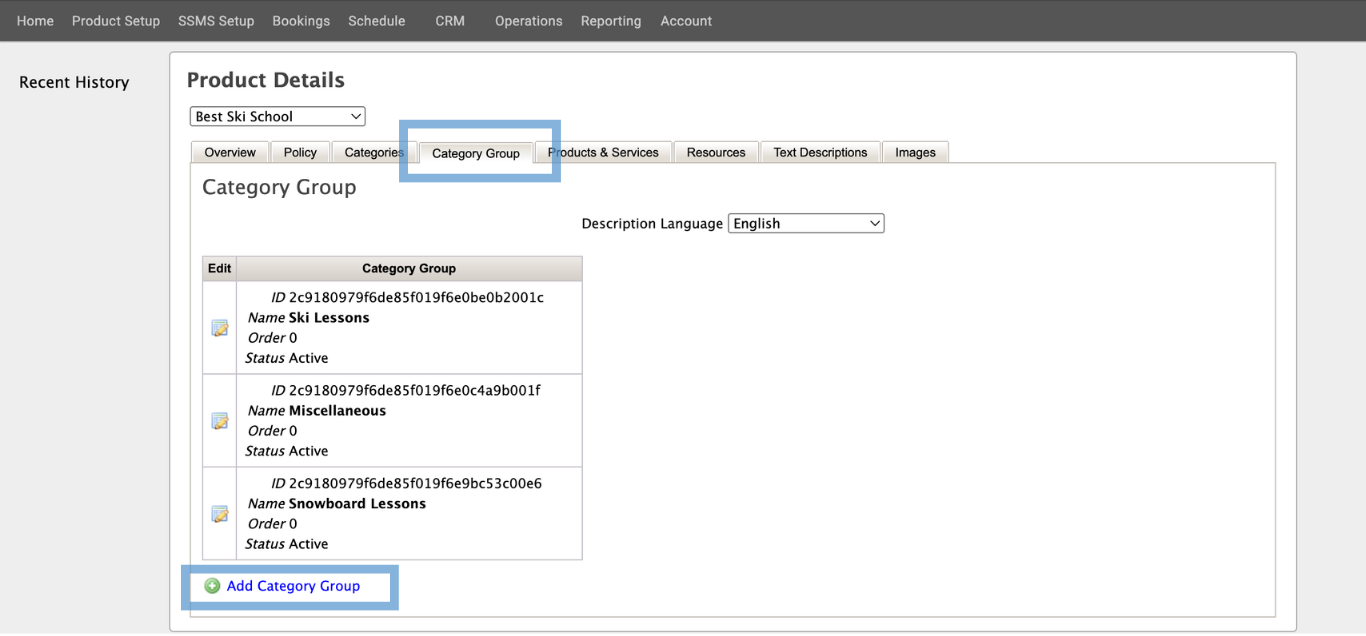
Task: Switch to the Resources tab
Action: point(716,152)
